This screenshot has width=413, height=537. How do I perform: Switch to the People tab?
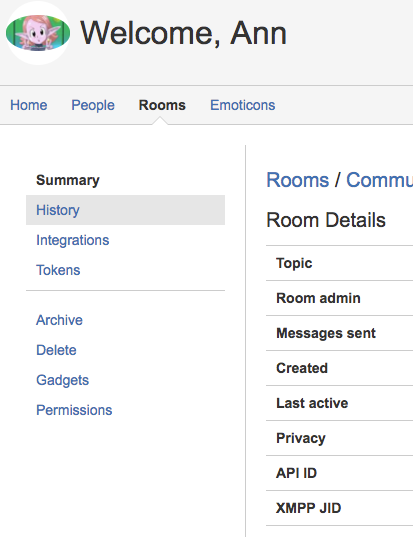point(93,105)
